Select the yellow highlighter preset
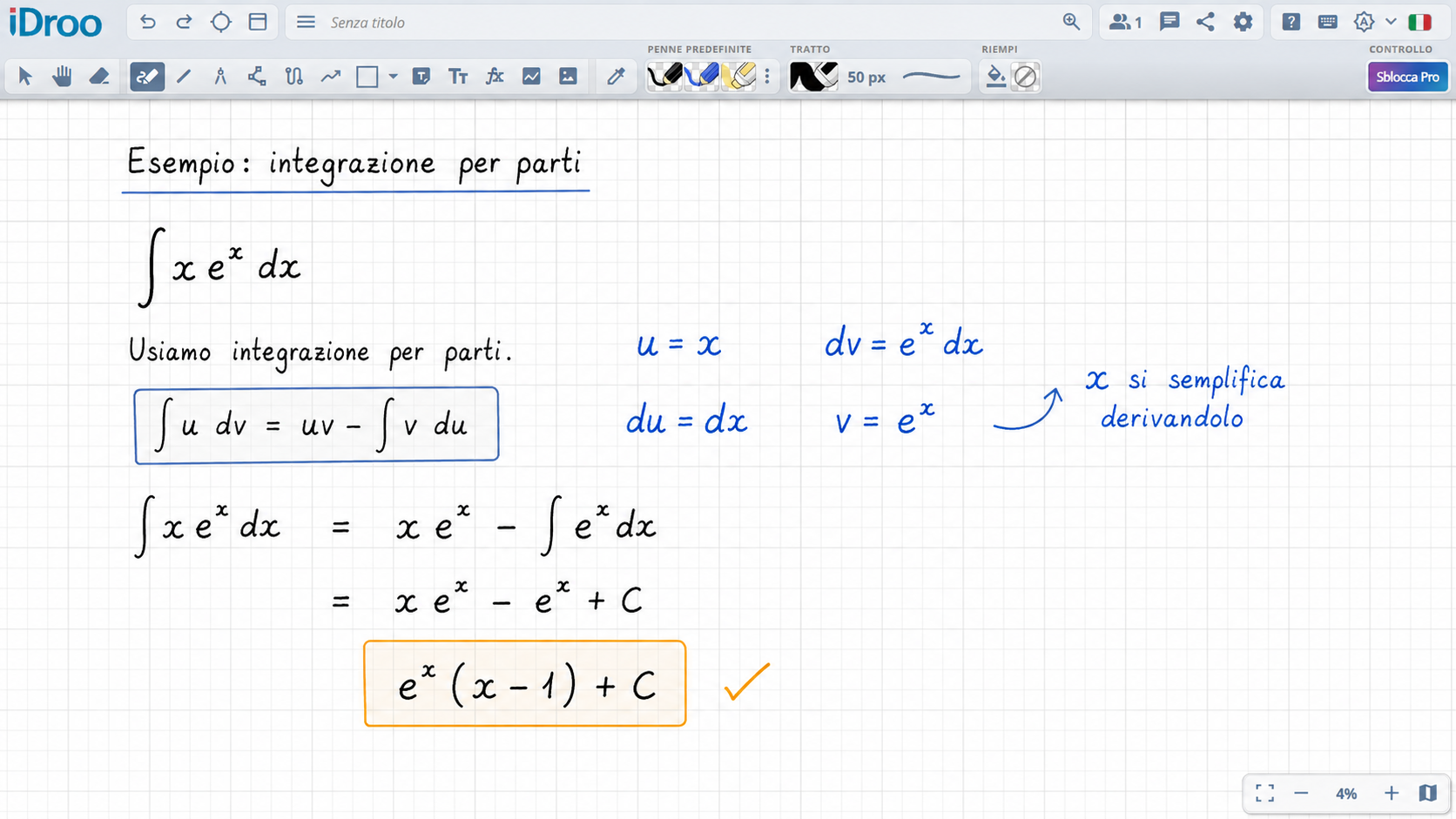Screen dimensions: 1456x819 coord(738,77)
